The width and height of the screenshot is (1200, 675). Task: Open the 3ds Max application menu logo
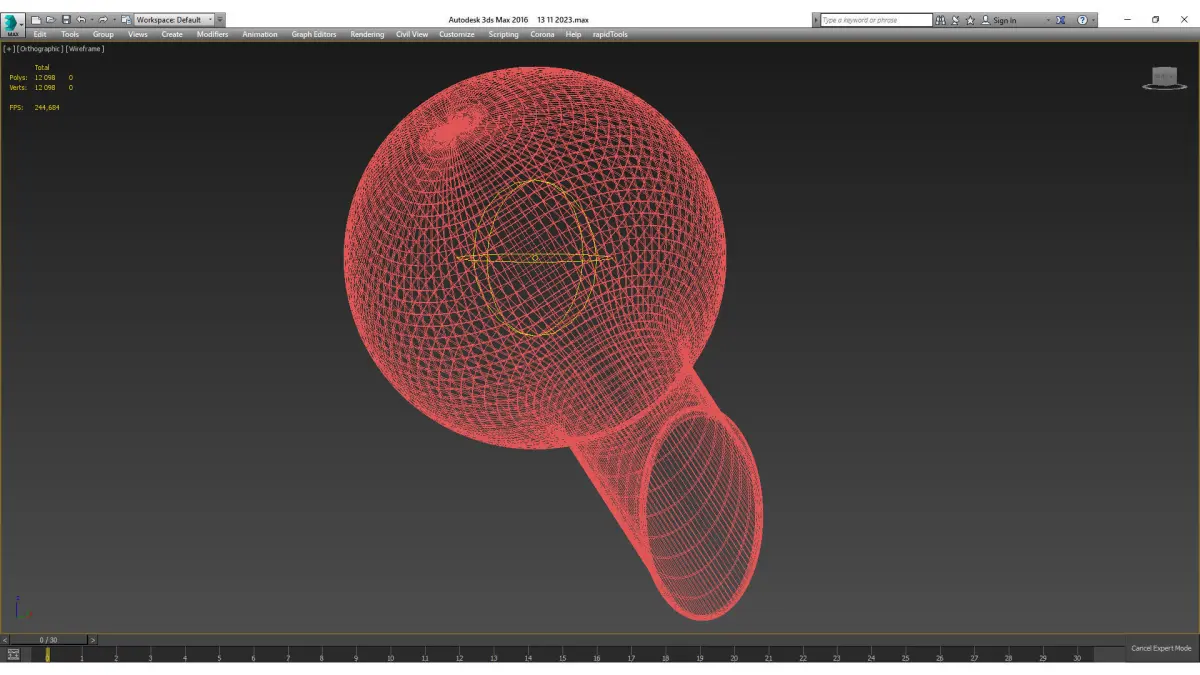13,24
